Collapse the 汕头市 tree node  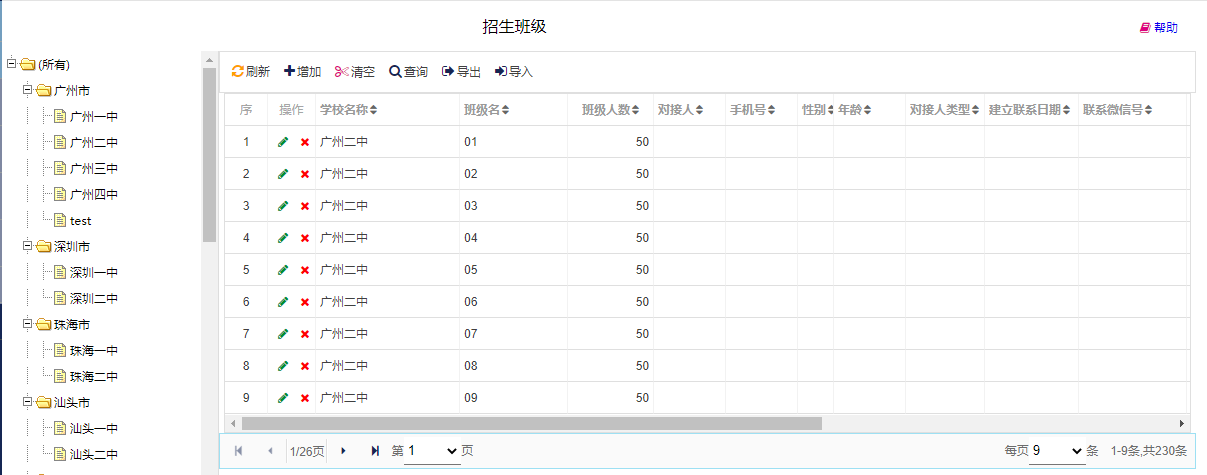(27, 402)
